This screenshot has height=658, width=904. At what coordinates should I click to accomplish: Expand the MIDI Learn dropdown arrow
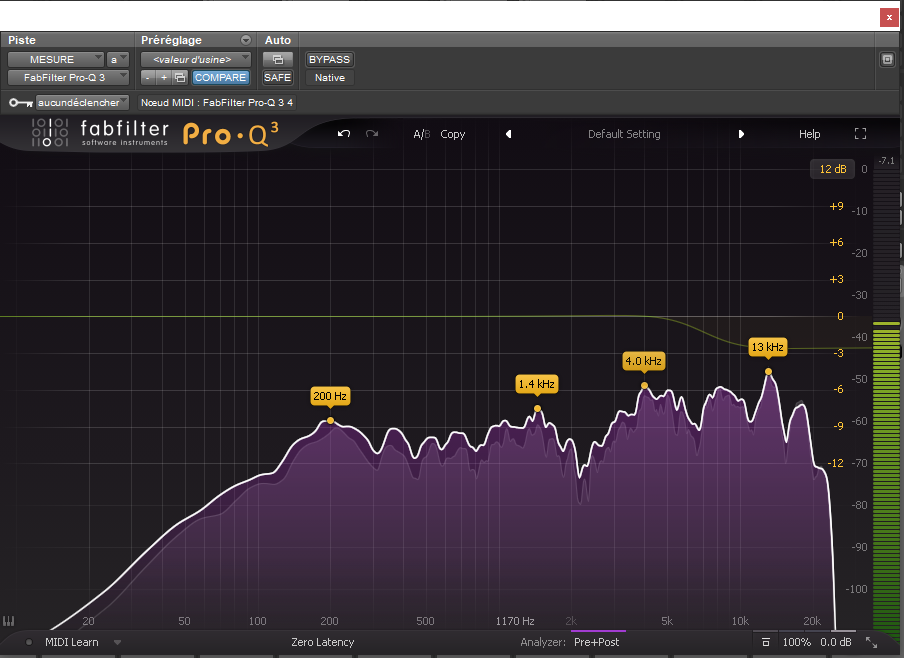(117, 642)
